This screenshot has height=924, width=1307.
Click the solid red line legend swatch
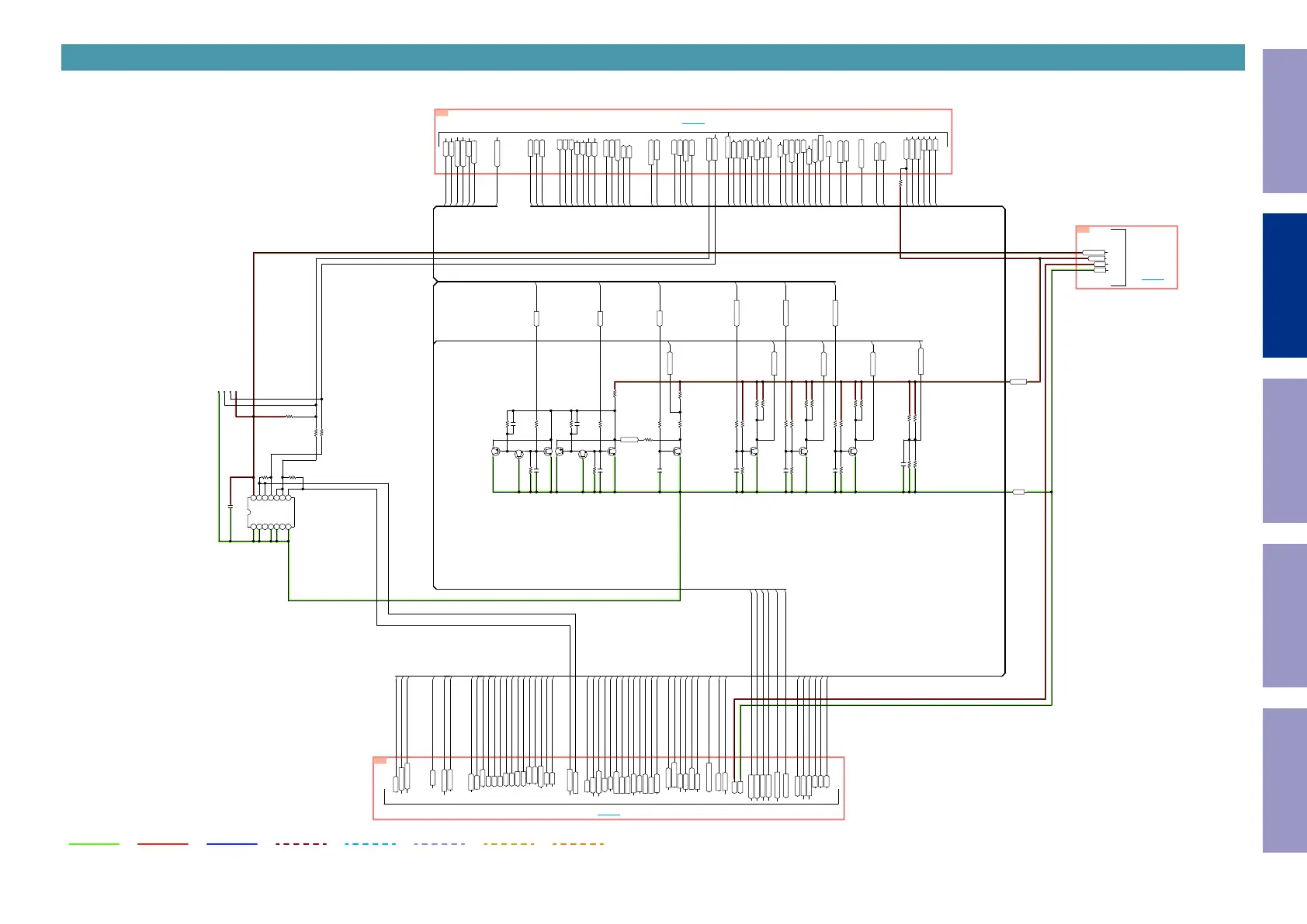pos(163,844)
